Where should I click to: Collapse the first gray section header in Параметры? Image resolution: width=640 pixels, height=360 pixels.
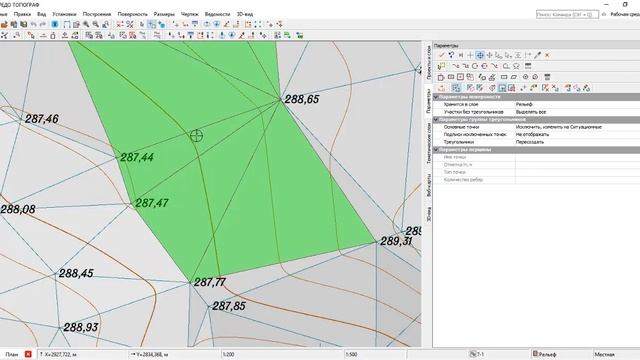point(436,97)
